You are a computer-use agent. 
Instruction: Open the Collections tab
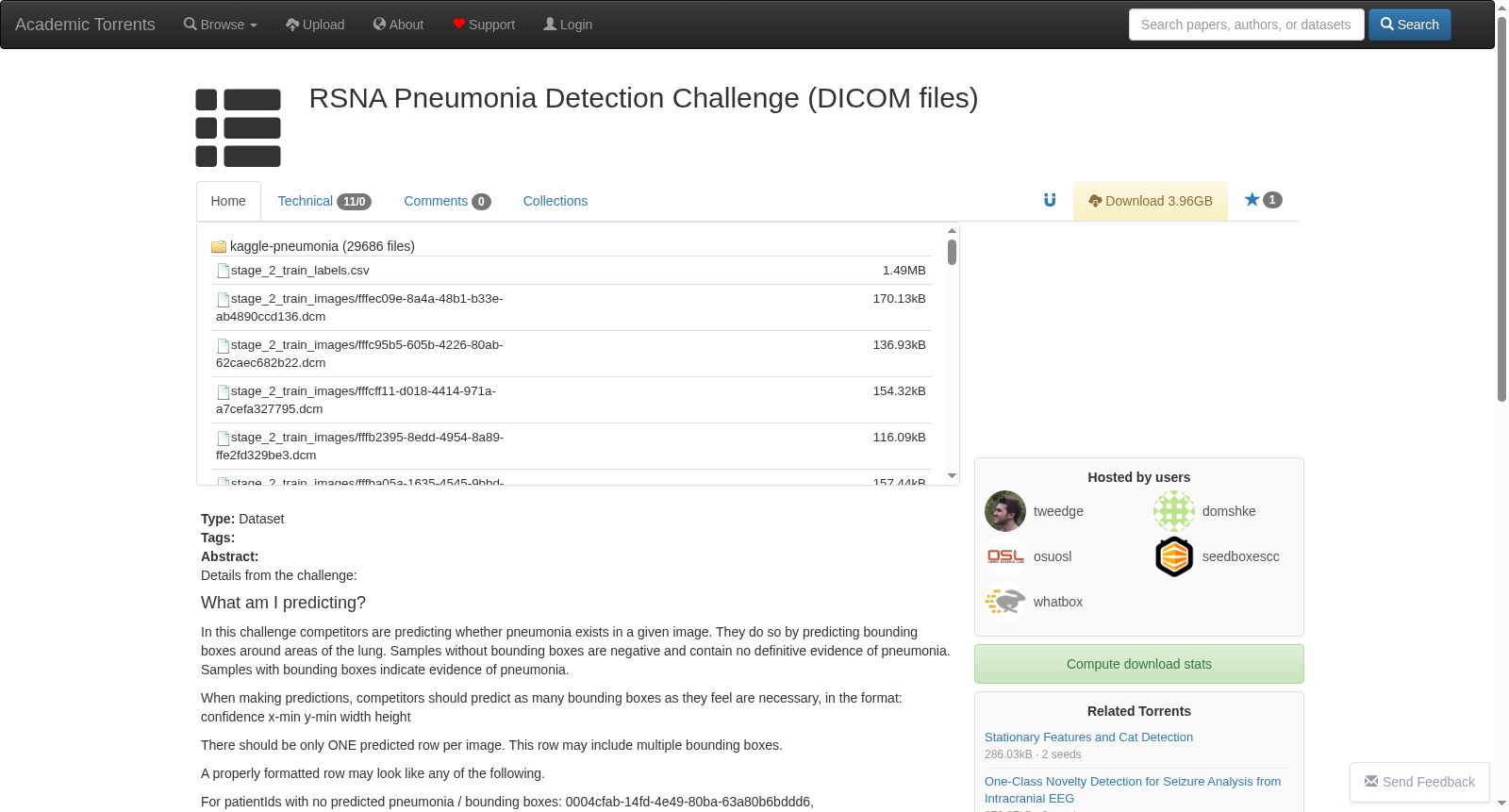[x=556, y=201]
